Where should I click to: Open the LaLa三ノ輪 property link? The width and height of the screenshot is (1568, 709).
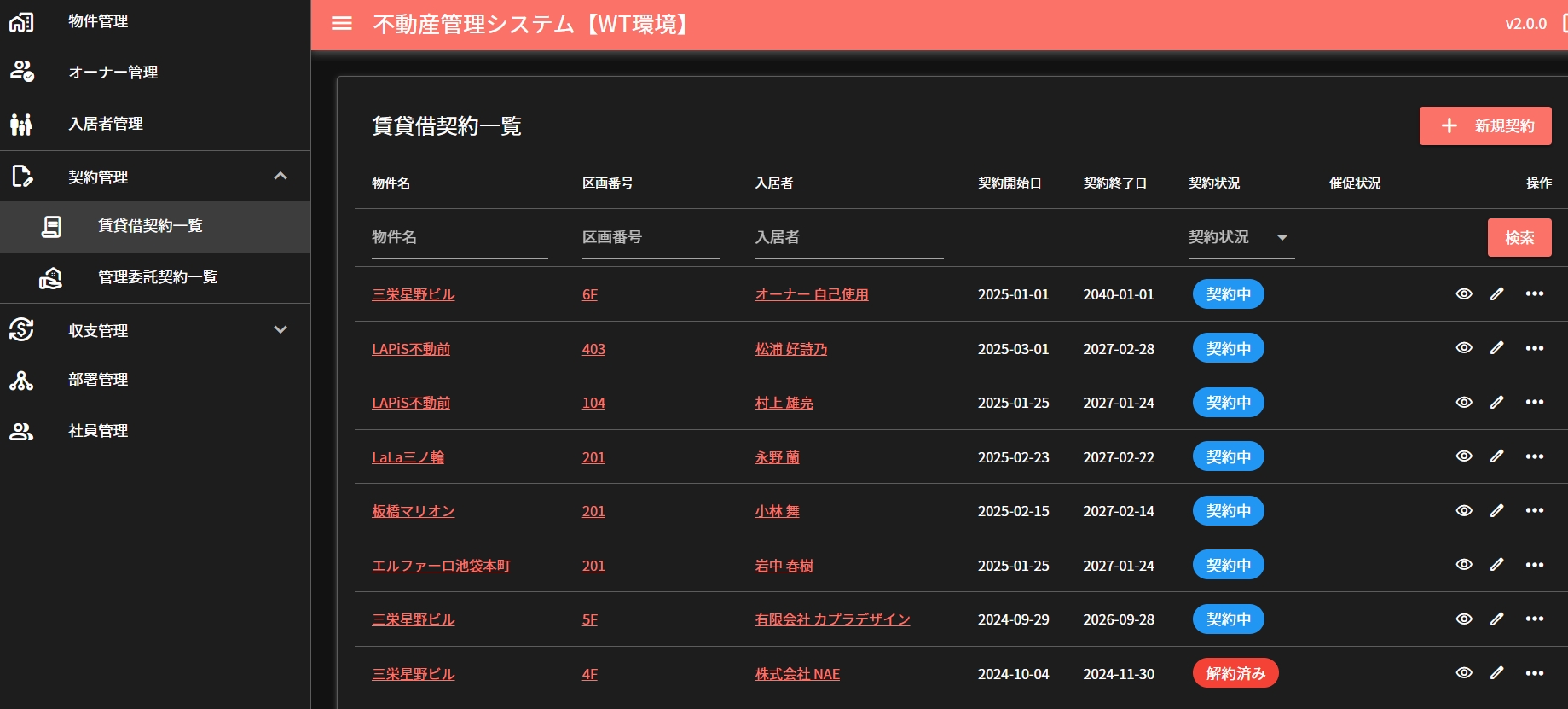pyautogui.click(x=408, y=457)
